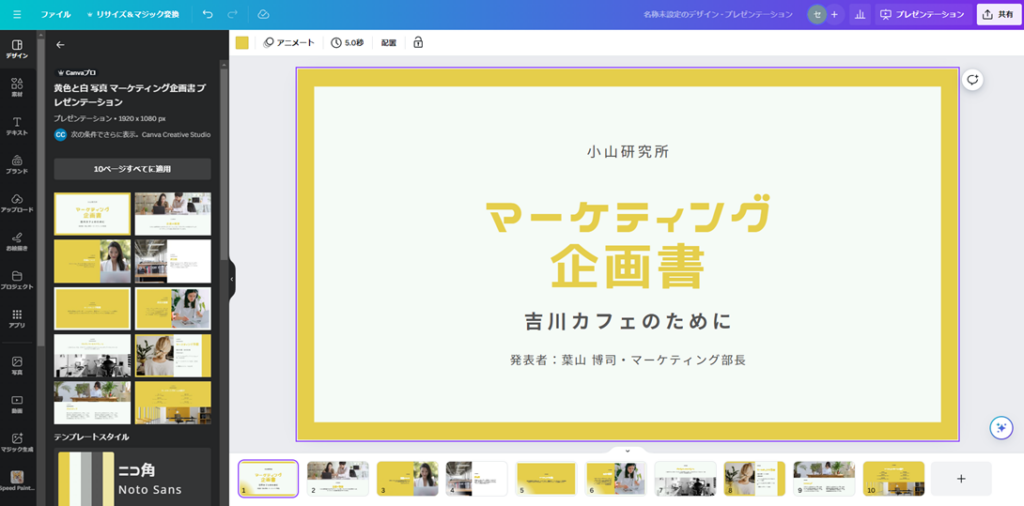1024x506 pixels.
Task: Click the yellow color swatch in toolbar
Action: [242, 43]
